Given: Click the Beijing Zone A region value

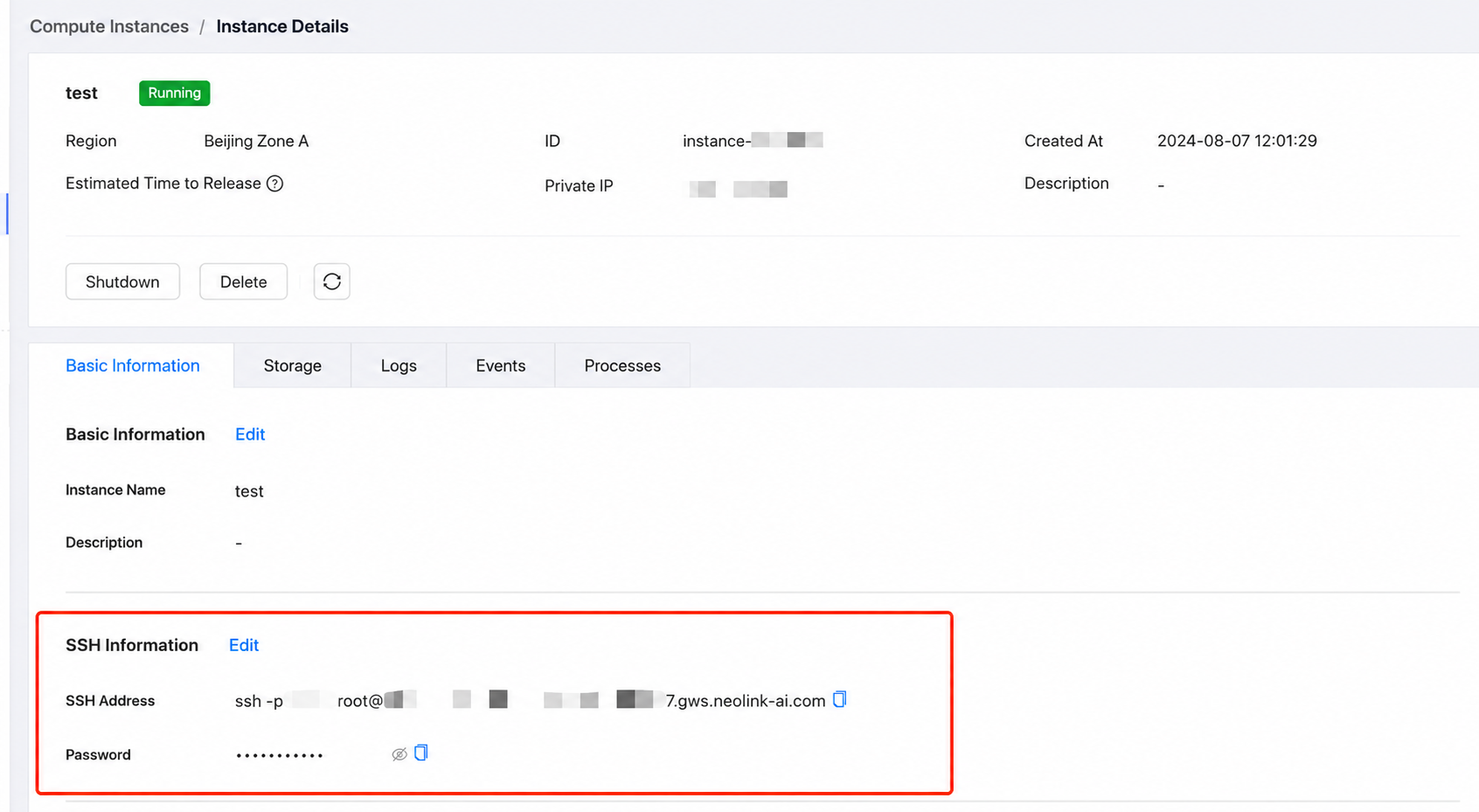Looking at the screenshot, I should [x=256, y=141].
